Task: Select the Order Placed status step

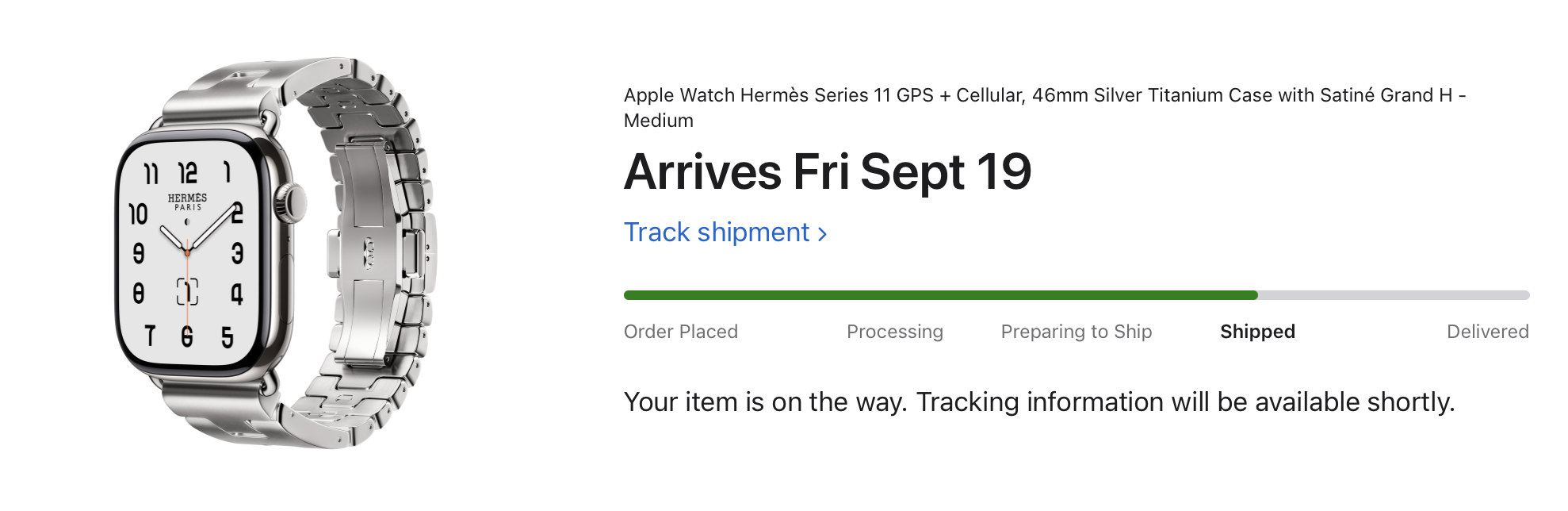Action: coord(680,332)
